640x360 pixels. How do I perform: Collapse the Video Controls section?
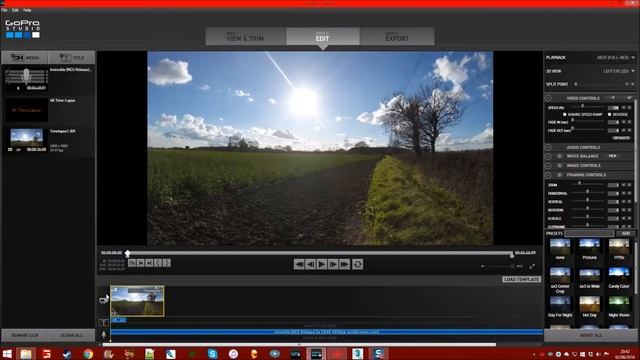[548, 98]
